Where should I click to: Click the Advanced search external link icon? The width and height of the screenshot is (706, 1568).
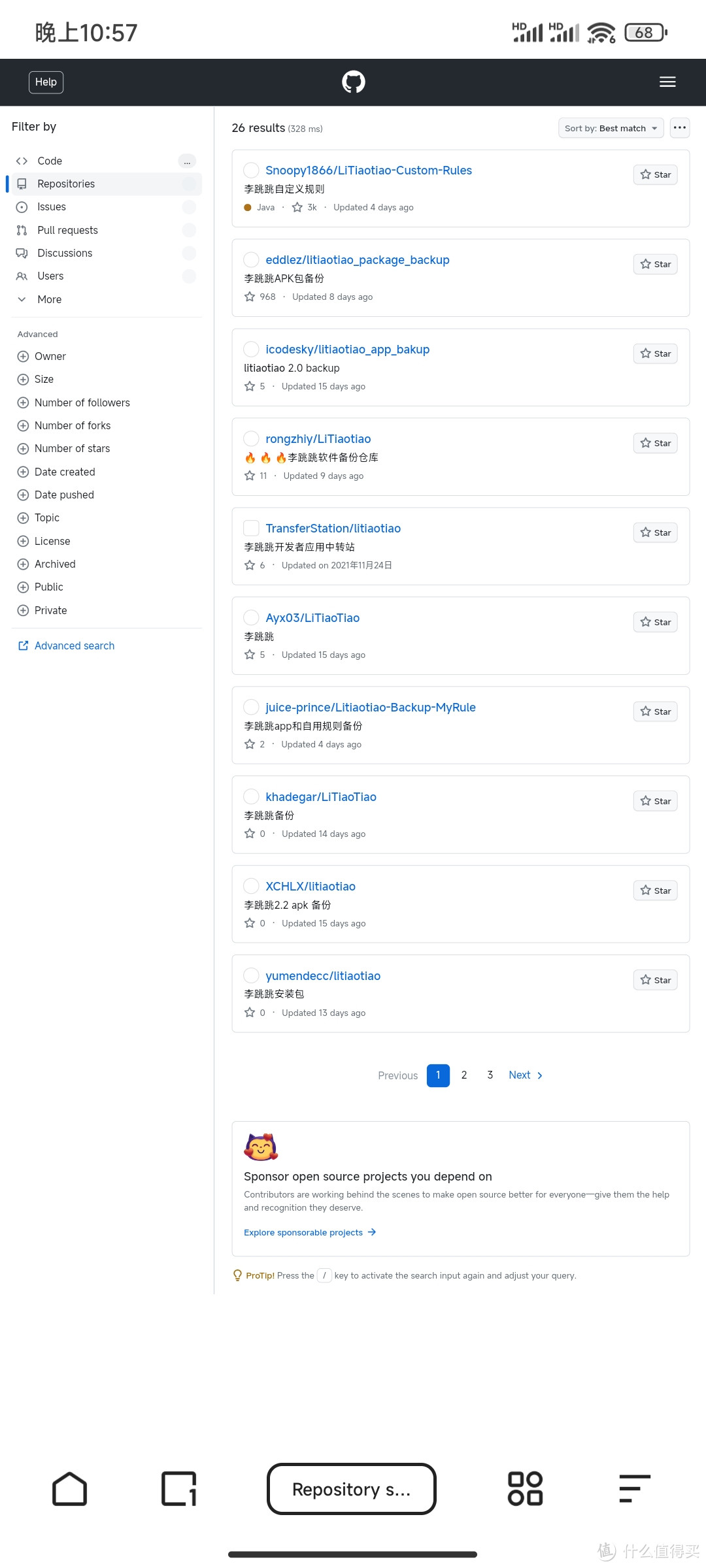tap(24, 645)
